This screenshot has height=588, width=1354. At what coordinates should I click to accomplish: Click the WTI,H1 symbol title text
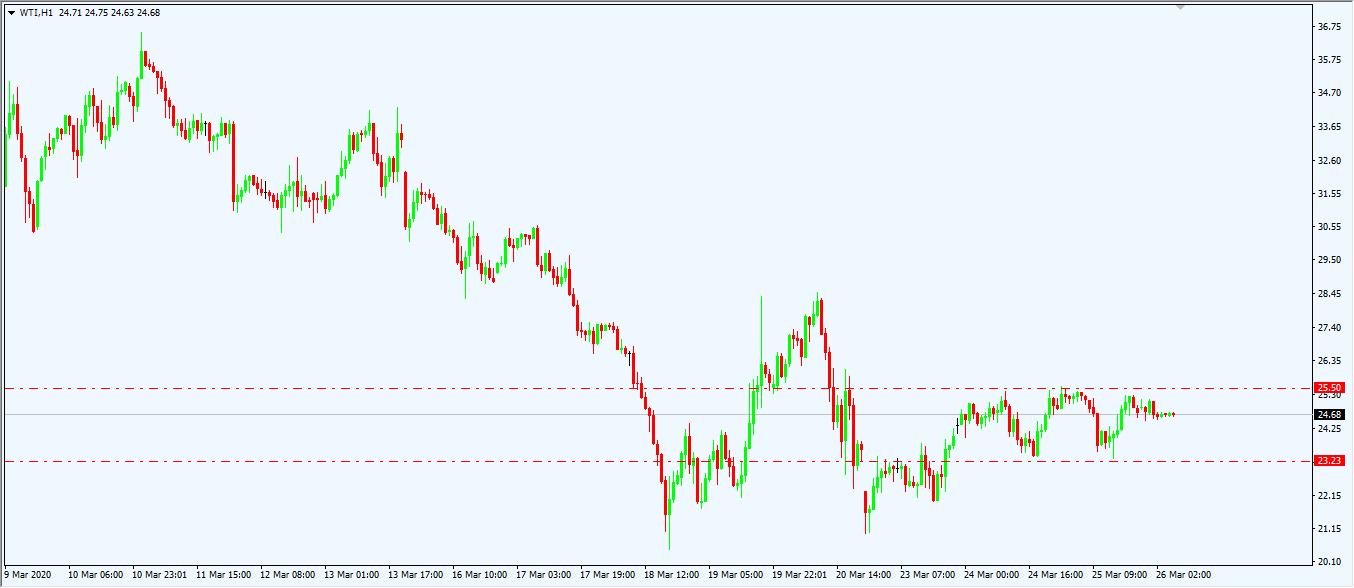point(36,13)
